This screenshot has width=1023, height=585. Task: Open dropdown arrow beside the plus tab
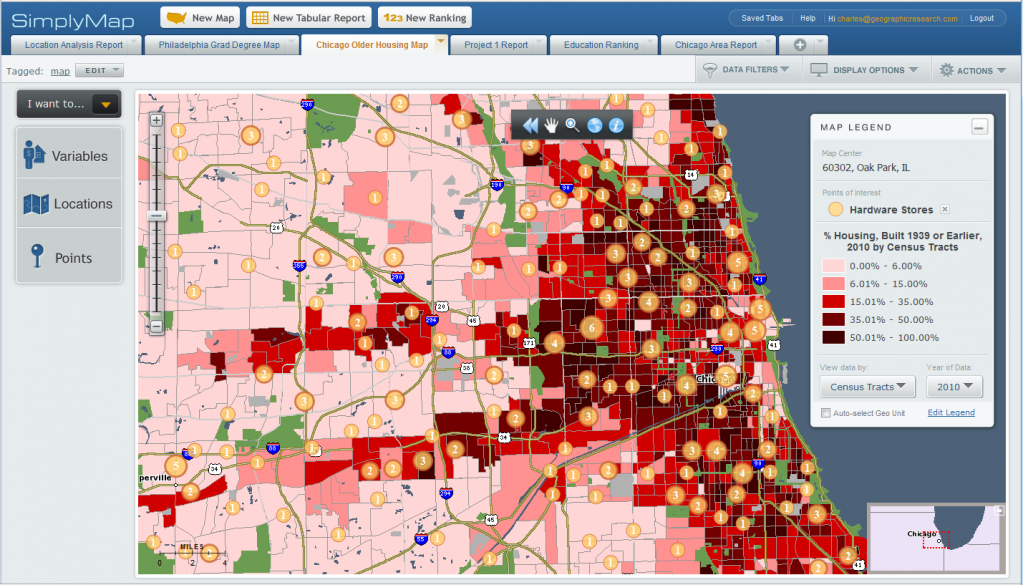pyautogui.click(x=821, y=44)
